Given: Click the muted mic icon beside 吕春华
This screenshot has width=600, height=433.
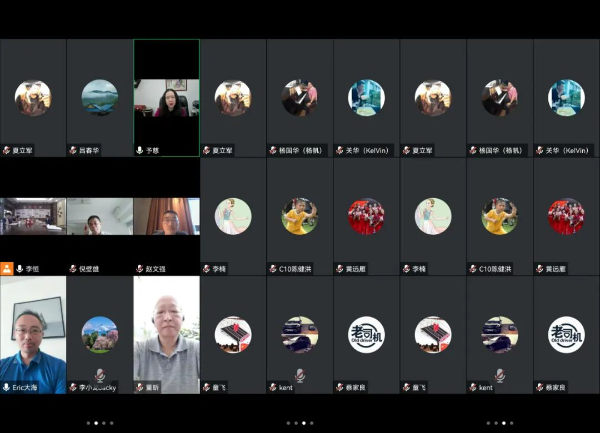Looking at the screenshot, I should pyautogui.click(x=73, y=150).
